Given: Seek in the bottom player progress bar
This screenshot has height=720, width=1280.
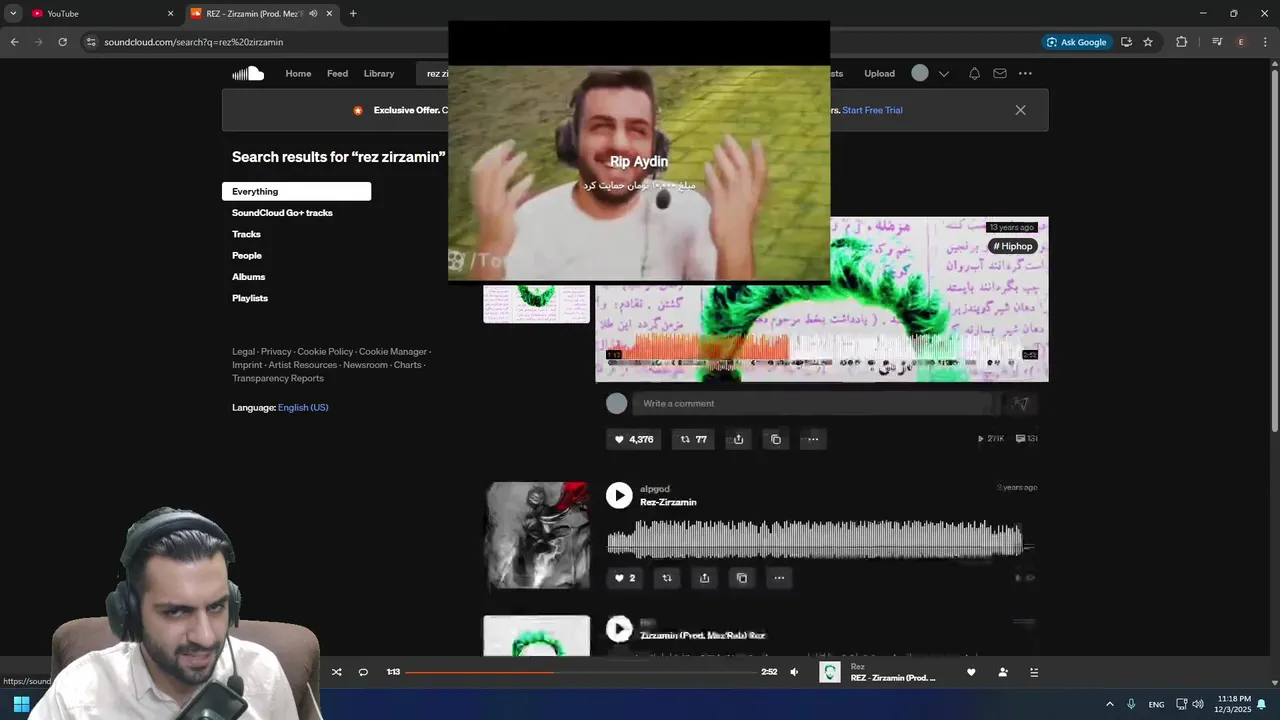Looking at the screenshot, I should (580, 672).
